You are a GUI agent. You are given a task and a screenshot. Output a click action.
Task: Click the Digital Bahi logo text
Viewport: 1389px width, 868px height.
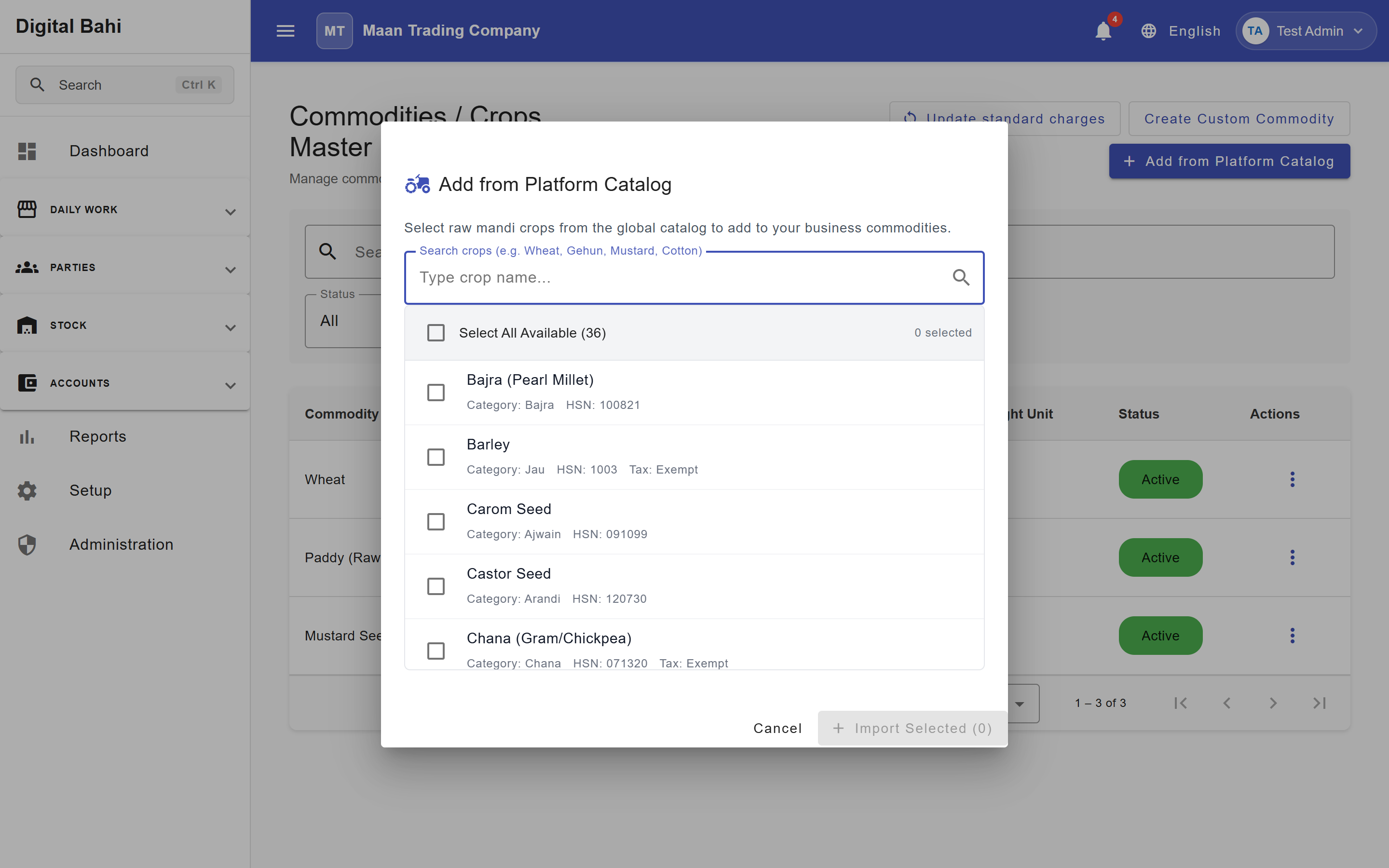tap(68, 27)
